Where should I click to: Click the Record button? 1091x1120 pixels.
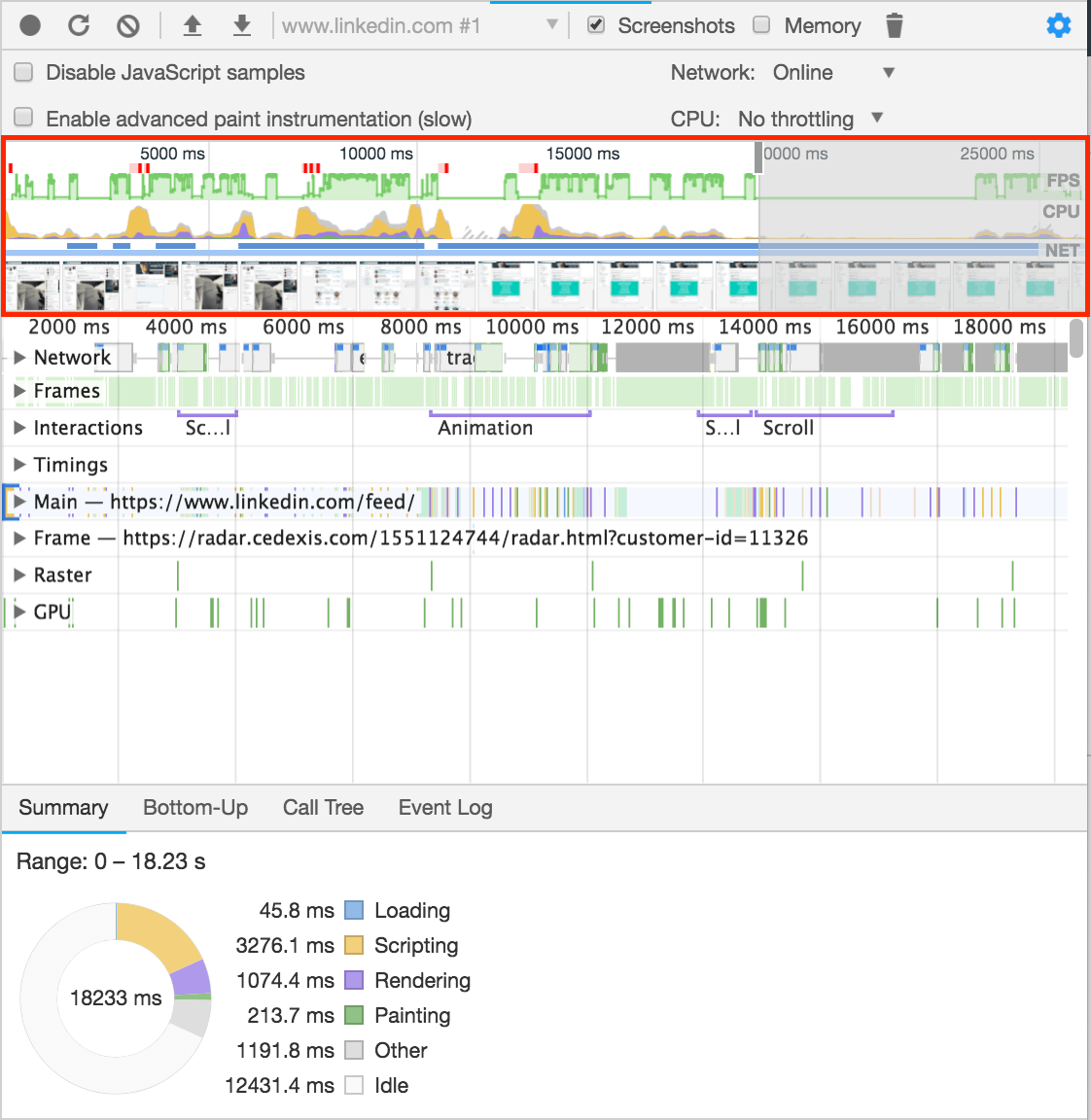[x=30, y=25]
